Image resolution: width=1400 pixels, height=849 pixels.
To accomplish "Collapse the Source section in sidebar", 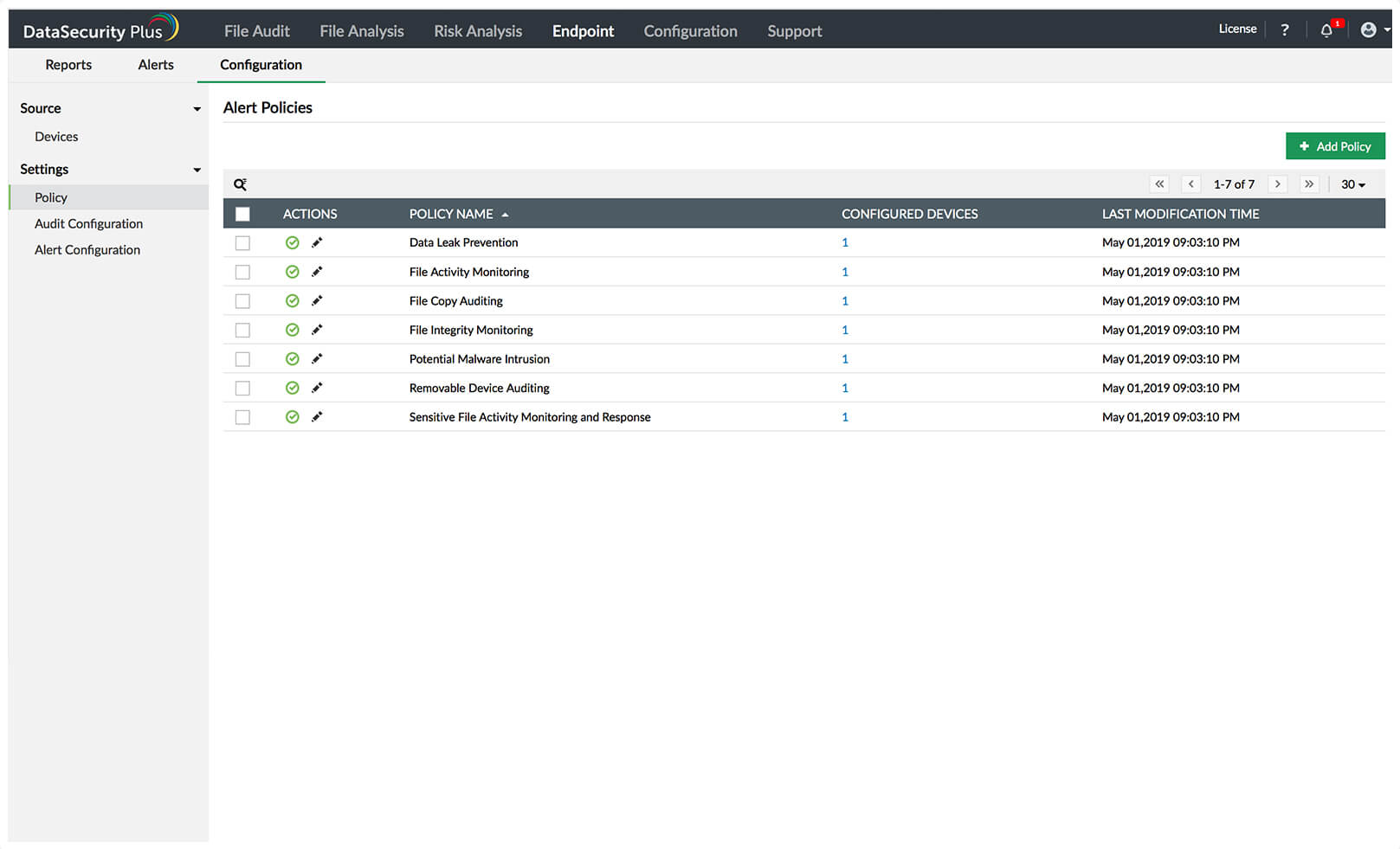I will [x=197, y=109].
